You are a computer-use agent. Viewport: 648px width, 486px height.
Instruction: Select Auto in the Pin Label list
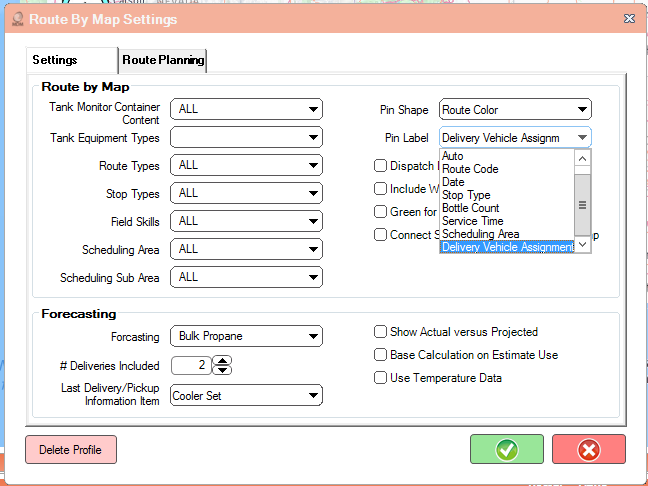(x=507, y=156)
